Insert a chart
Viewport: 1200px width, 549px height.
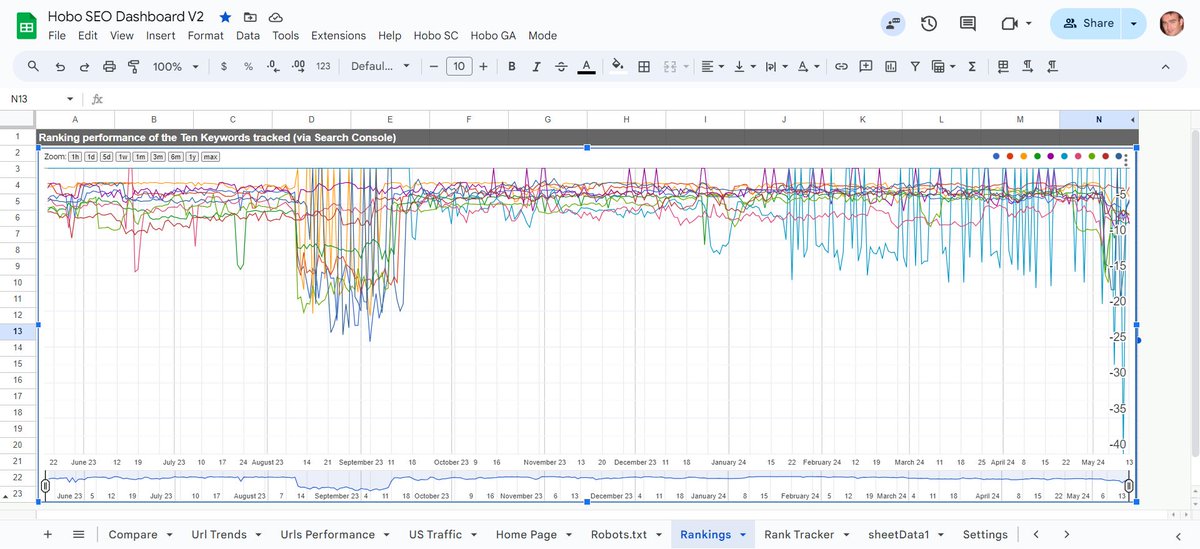coord(890,66)
